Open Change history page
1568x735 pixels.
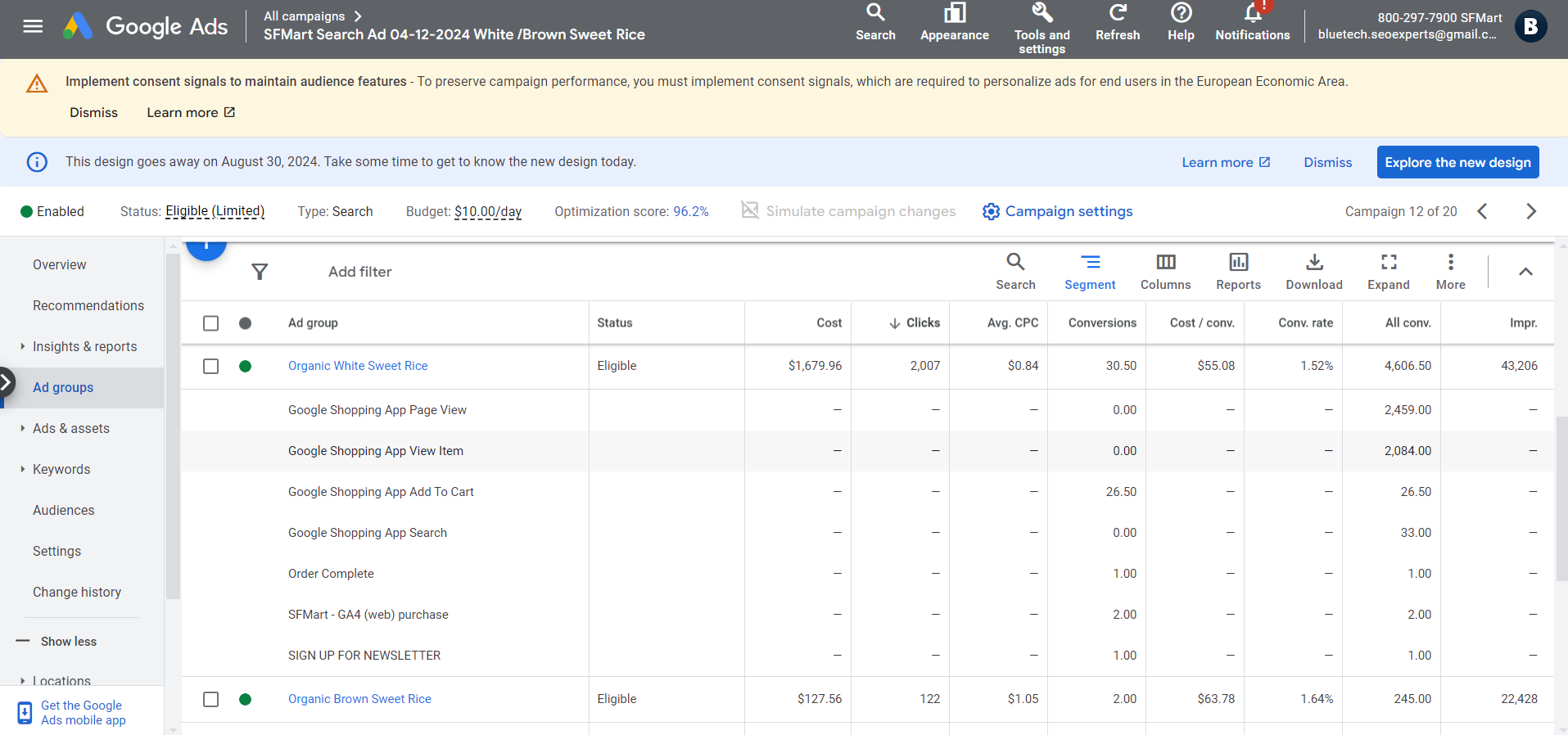77,592
